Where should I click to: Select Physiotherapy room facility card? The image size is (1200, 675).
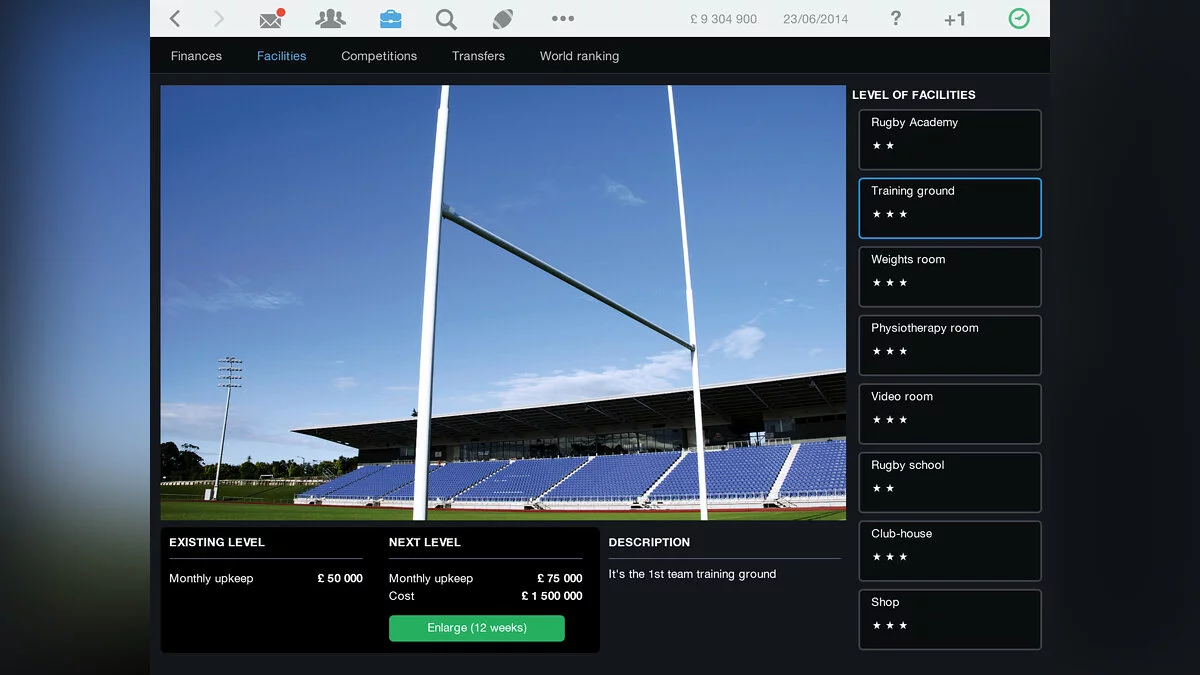click(950, 345)
